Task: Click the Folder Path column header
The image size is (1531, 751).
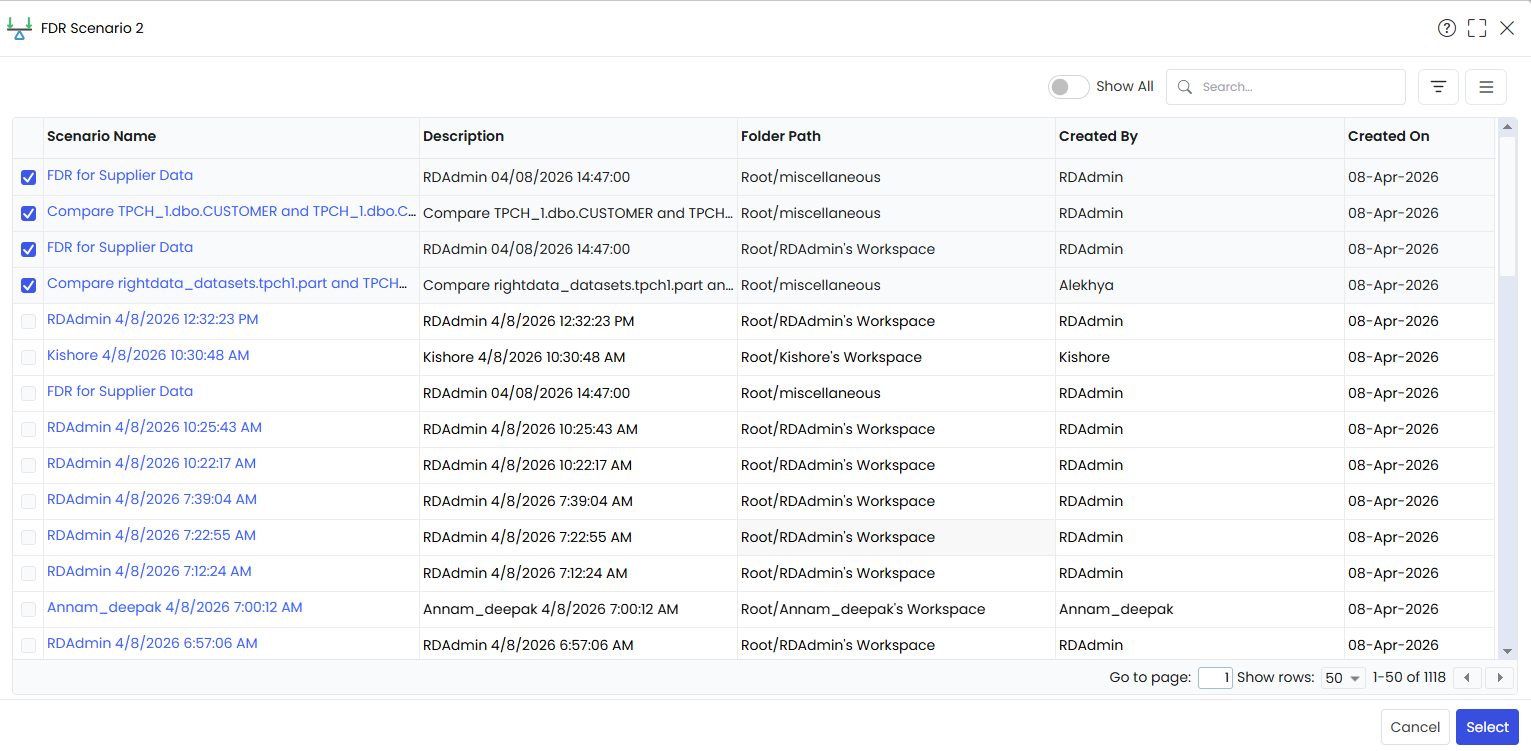Action: [780, 136]
